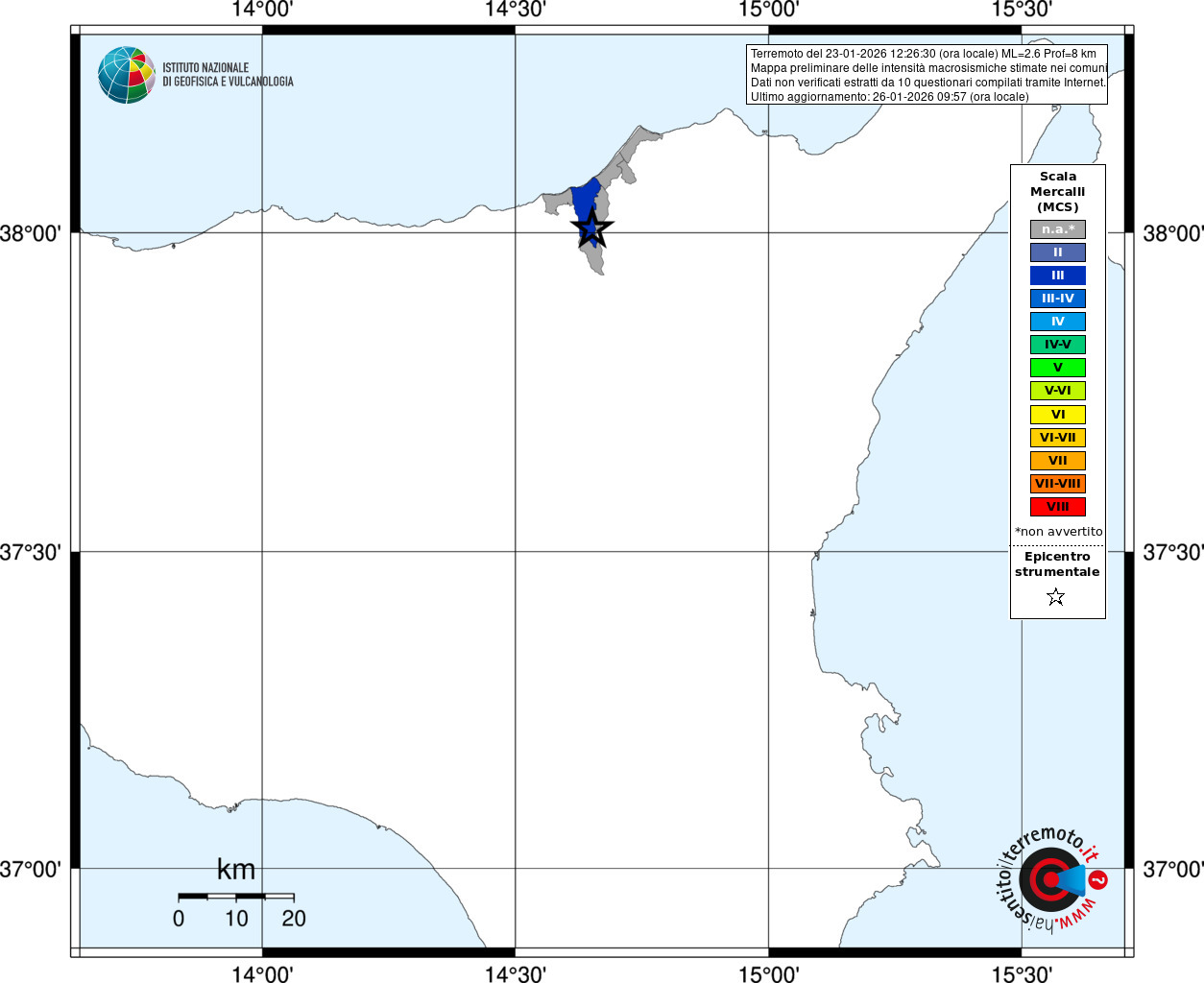Click the left axis 37°00' label
Viewport: 1204px width, 983px height.
click(31, 869)
